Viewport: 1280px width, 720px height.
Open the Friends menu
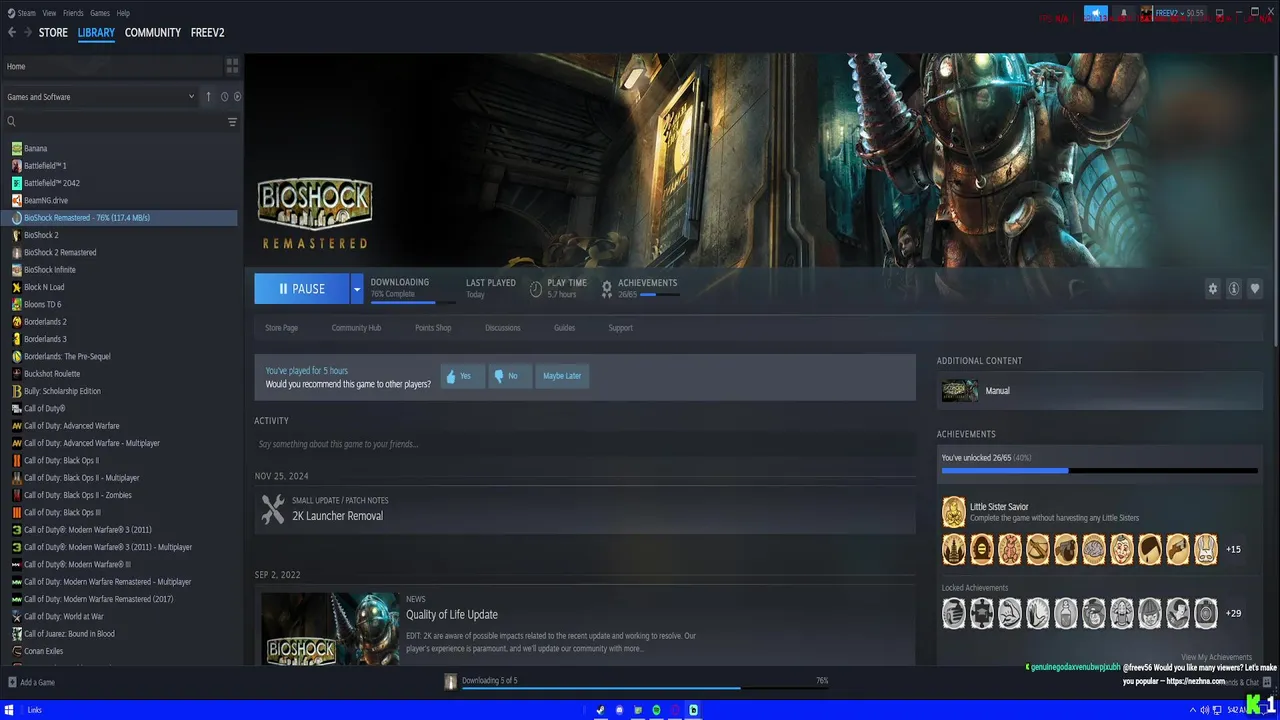(73, 13)
